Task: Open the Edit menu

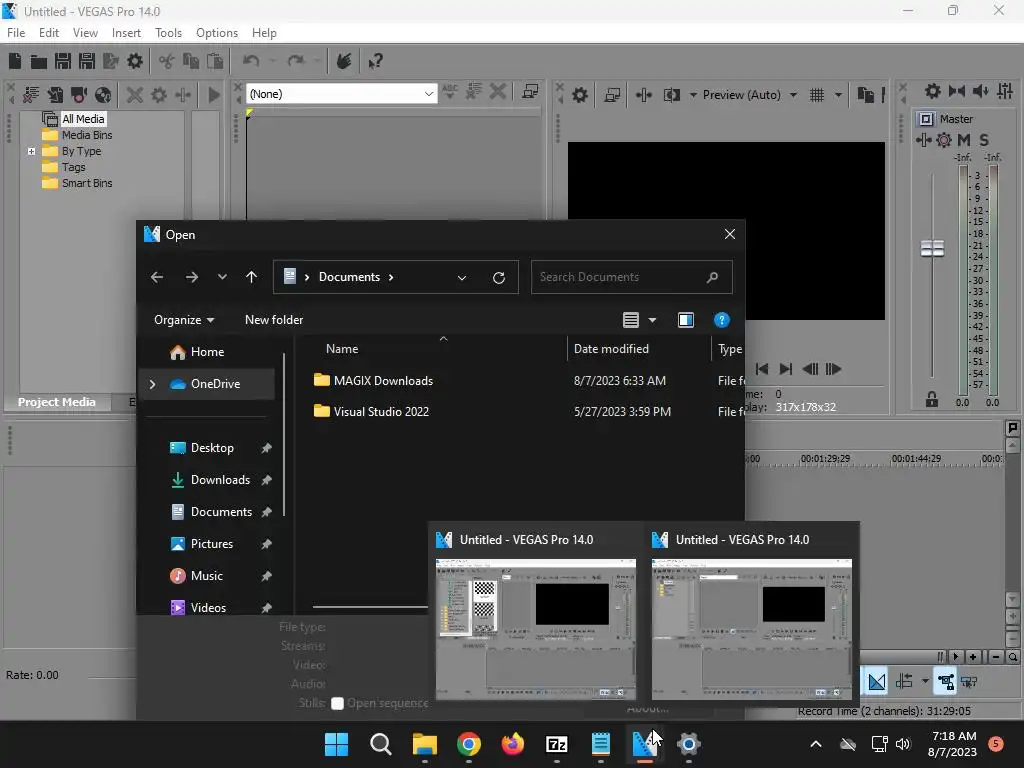Action: pos(49,33)
